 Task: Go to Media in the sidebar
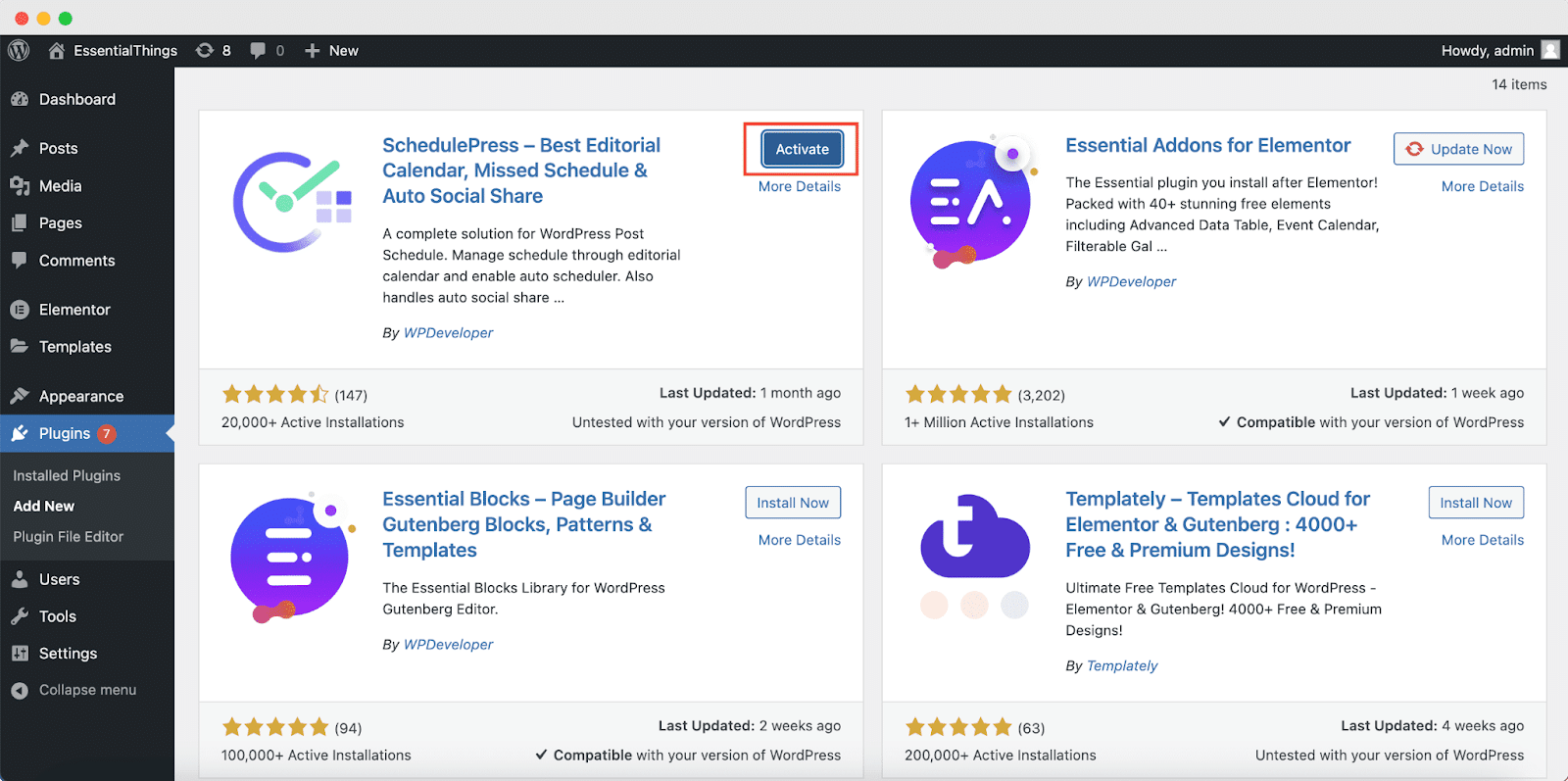pos(60,185)
